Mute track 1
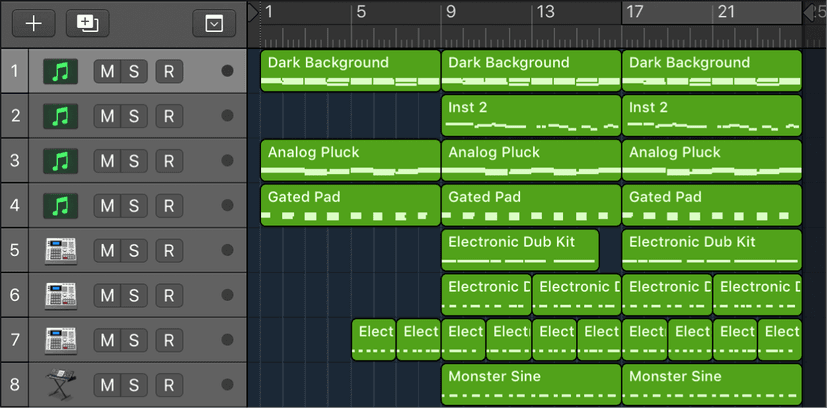Viewport: 828px width, 408px height. point(107,71)
